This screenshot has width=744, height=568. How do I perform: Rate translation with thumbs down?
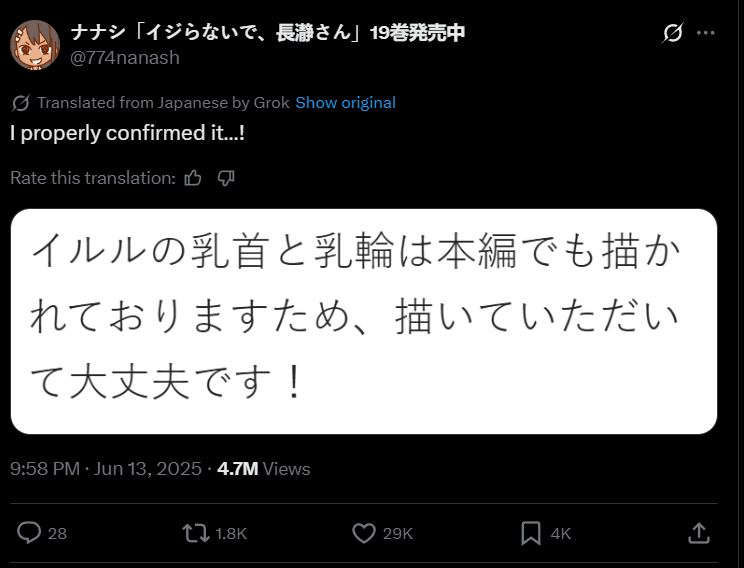coord(226,178)
